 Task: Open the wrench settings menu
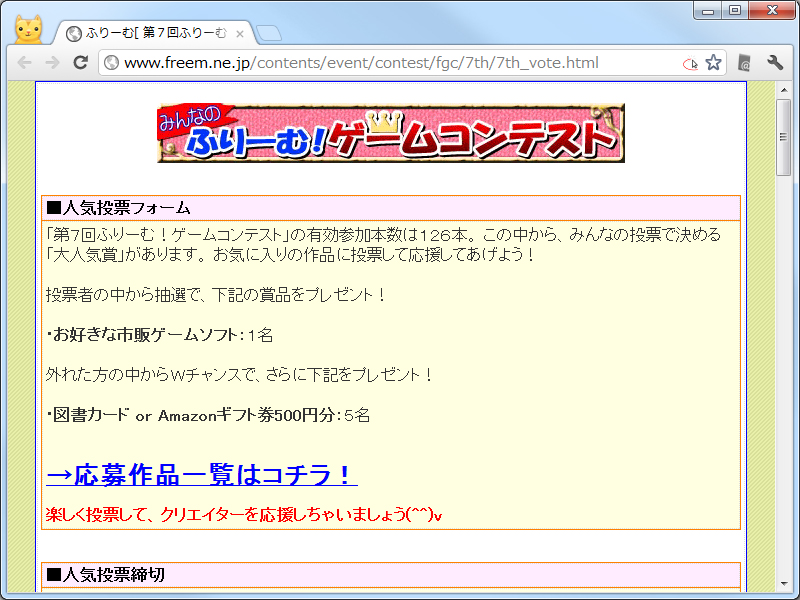click(774, 62)
